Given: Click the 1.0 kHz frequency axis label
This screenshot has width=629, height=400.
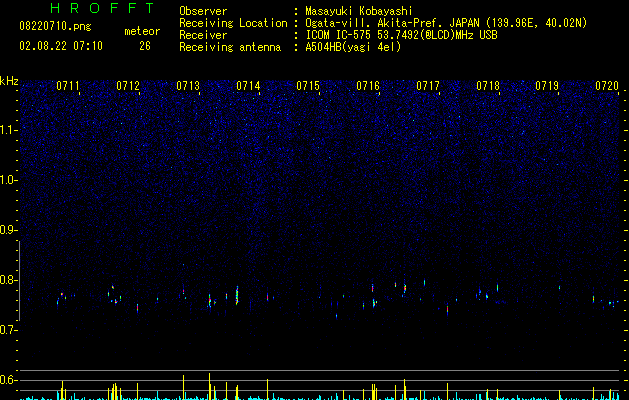Looking at the screenshot, I should click(x=9, y=180).
